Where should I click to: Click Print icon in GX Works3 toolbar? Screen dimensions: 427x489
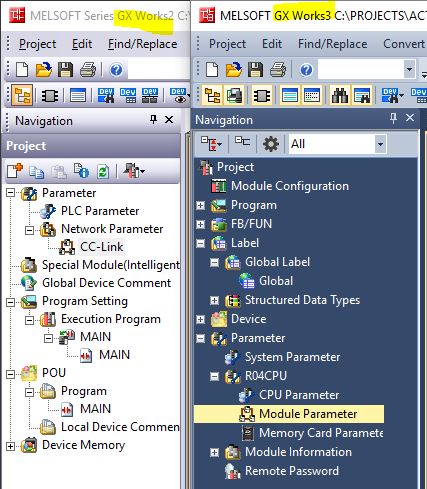278,70
